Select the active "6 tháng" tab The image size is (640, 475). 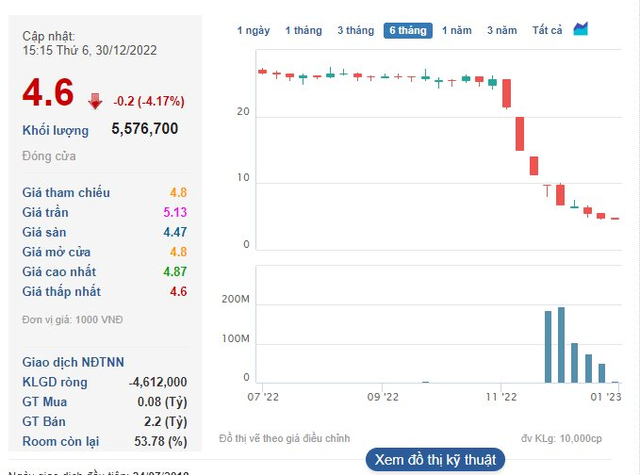pyautogui.click(x=408, y=30)
